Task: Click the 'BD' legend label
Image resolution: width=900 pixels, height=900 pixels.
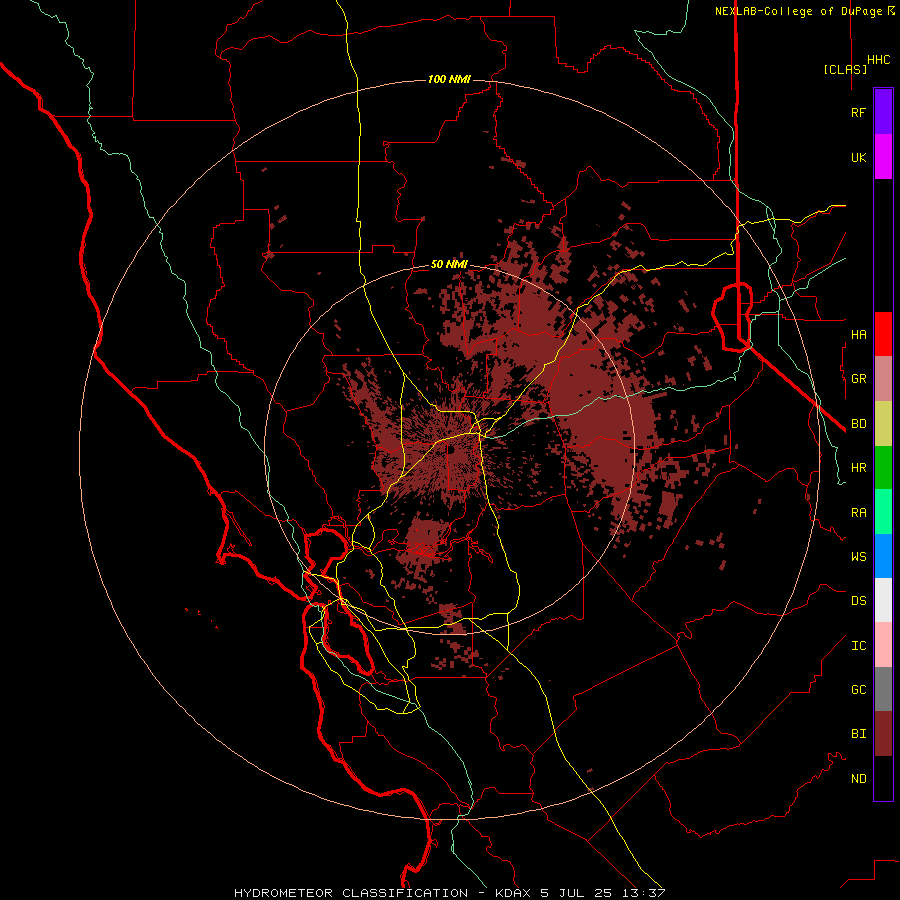Action: 858,424
